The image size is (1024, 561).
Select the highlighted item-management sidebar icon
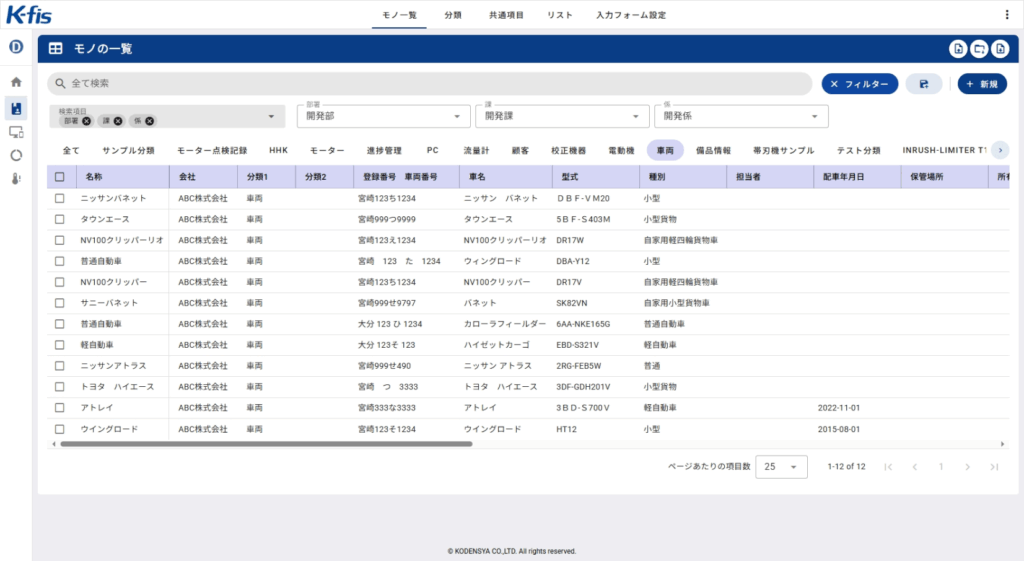pyautogui.click(x=16, y=108)
